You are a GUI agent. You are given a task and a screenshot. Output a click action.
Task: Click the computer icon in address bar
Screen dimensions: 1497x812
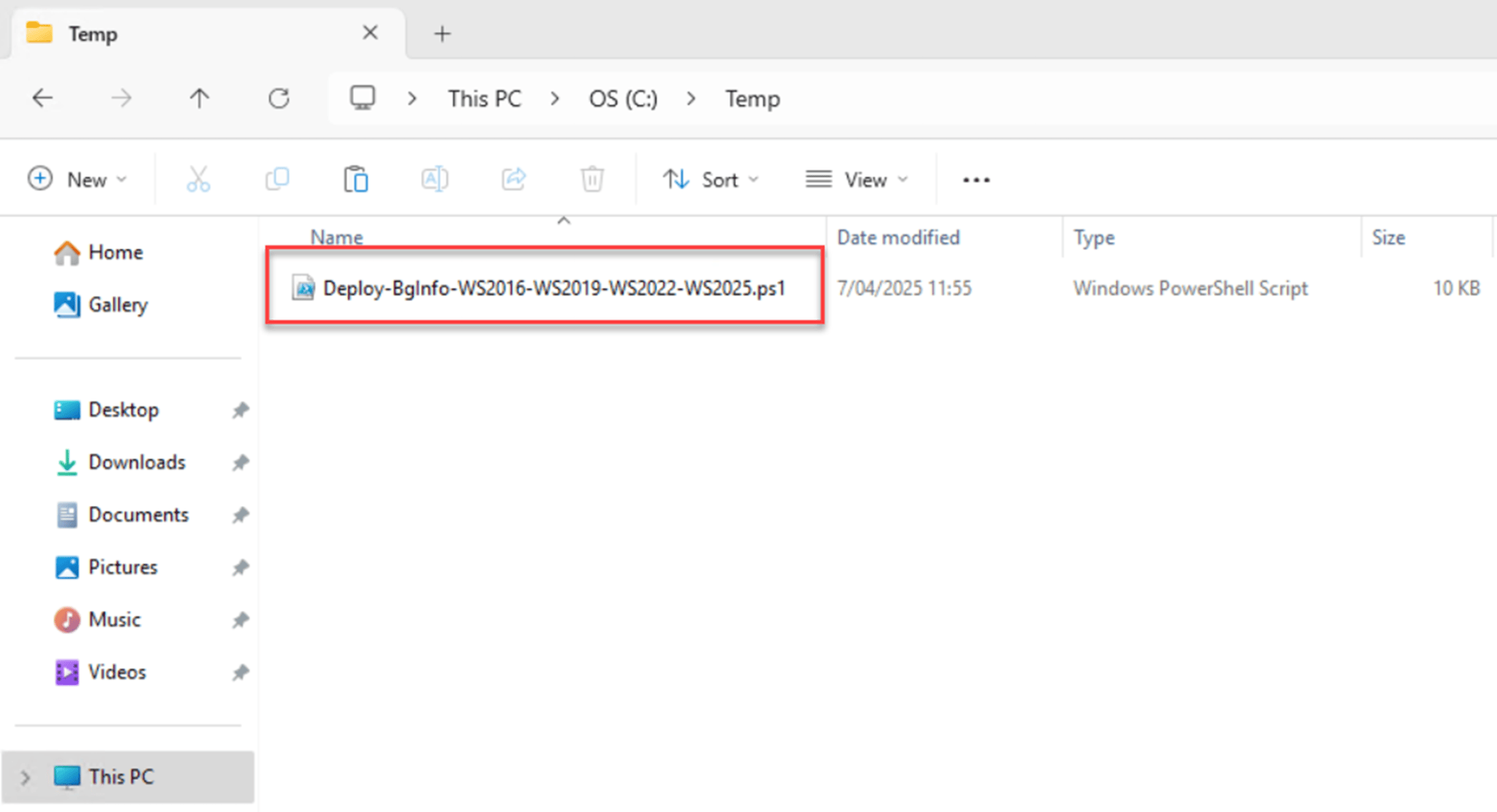(x=363, y=98)
